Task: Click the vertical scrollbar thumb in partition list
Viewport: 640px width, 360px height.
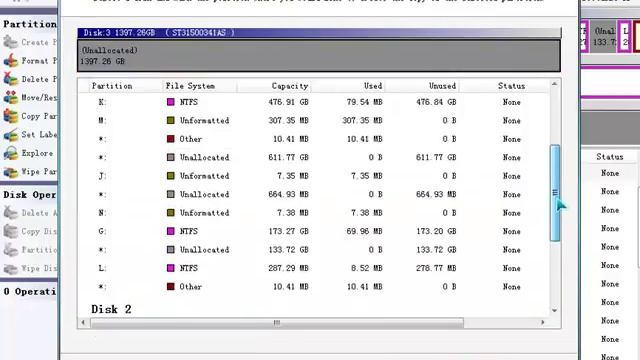Action: pos(555,193)
